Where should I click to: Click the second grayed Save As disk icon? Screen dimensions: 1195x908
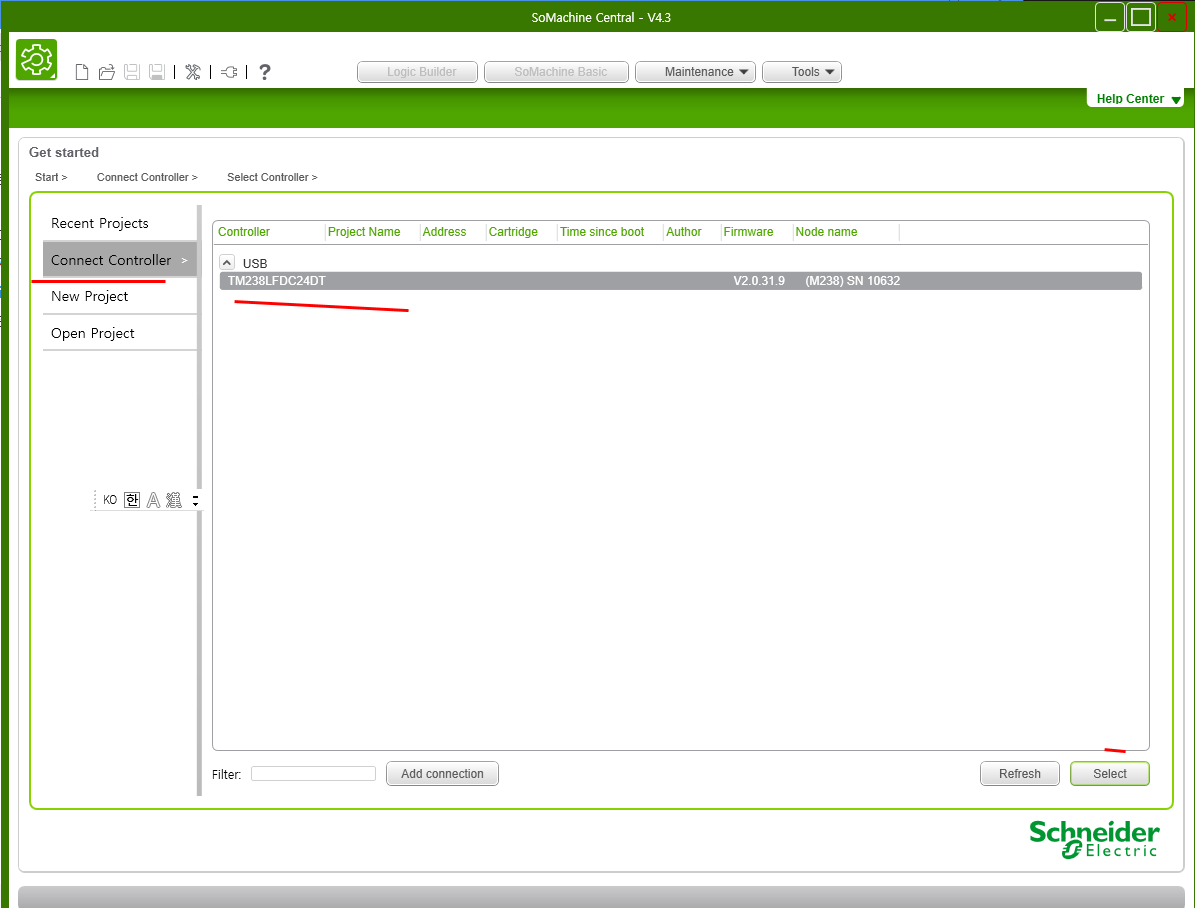click(156, 72)
